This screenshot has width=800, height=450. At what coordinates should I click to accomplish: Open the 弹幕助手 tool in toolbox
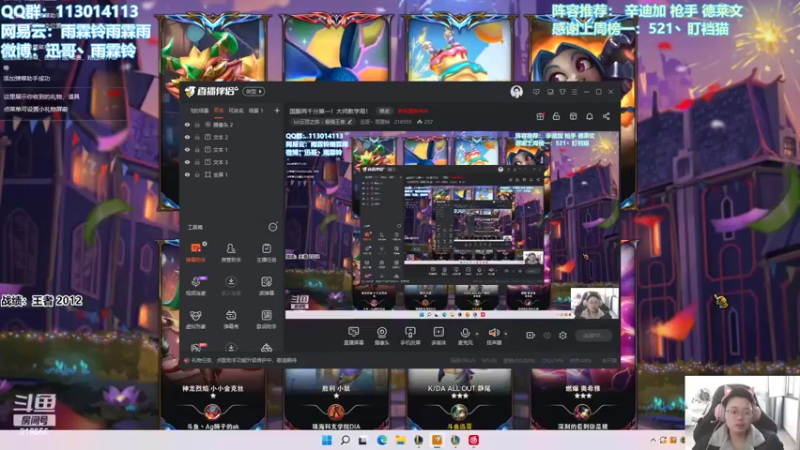click(x=195, y=253)
